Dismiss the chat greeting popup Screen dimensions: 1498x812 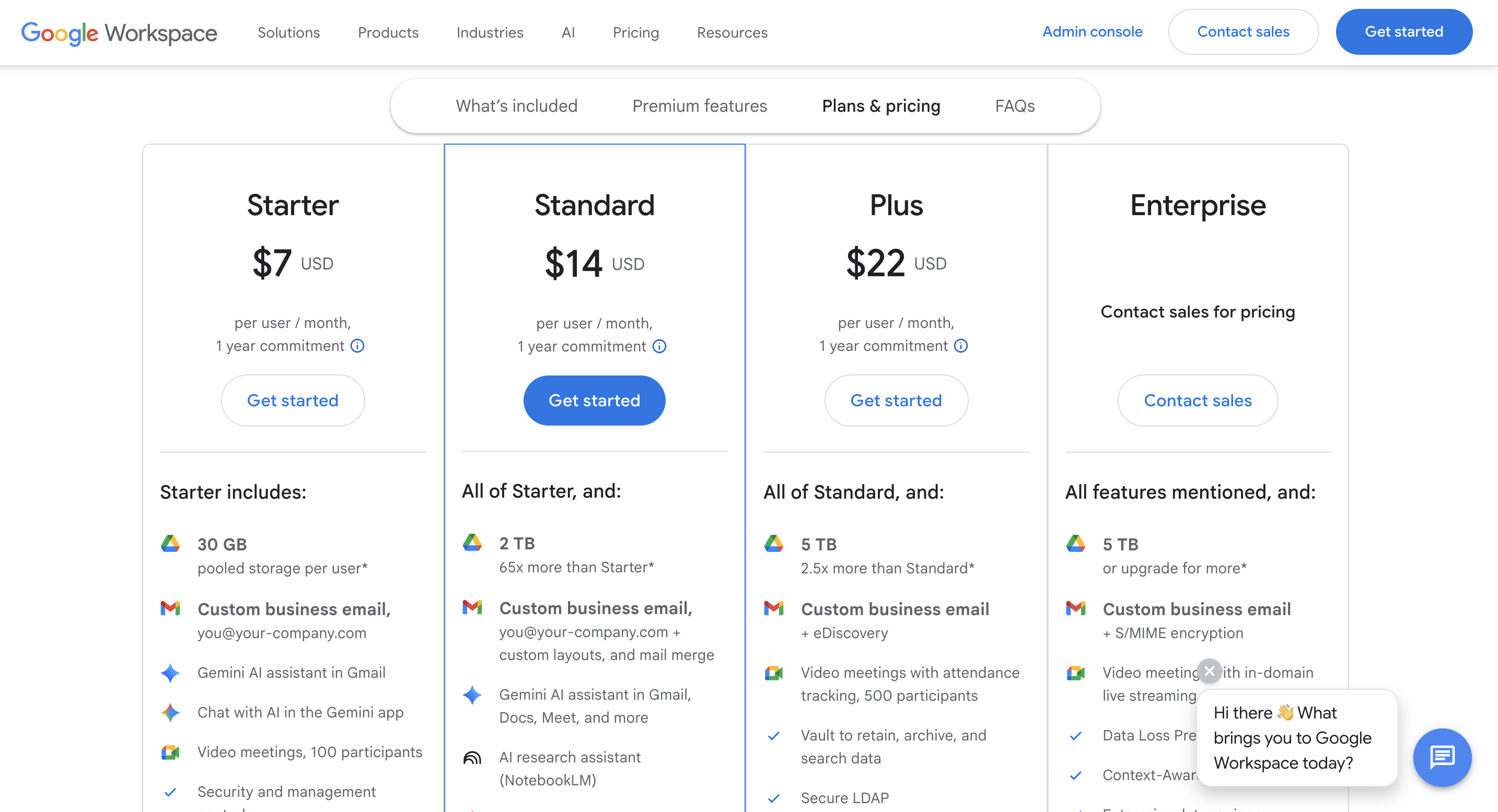tap(1210, 671)
